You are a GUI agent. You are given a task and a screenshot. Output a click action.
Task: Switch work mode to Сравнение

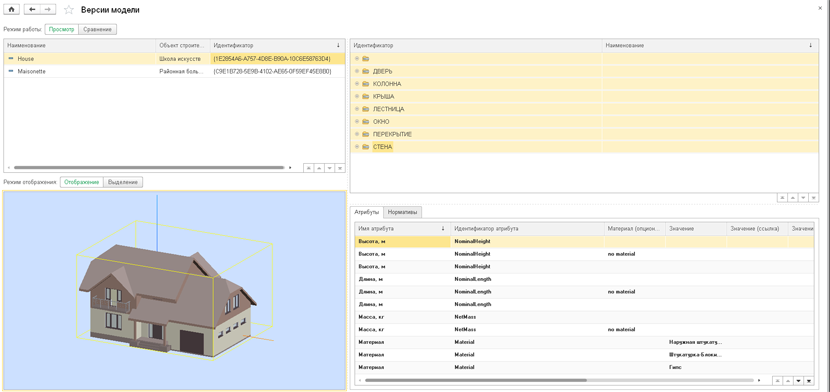[x=97, y=30]
